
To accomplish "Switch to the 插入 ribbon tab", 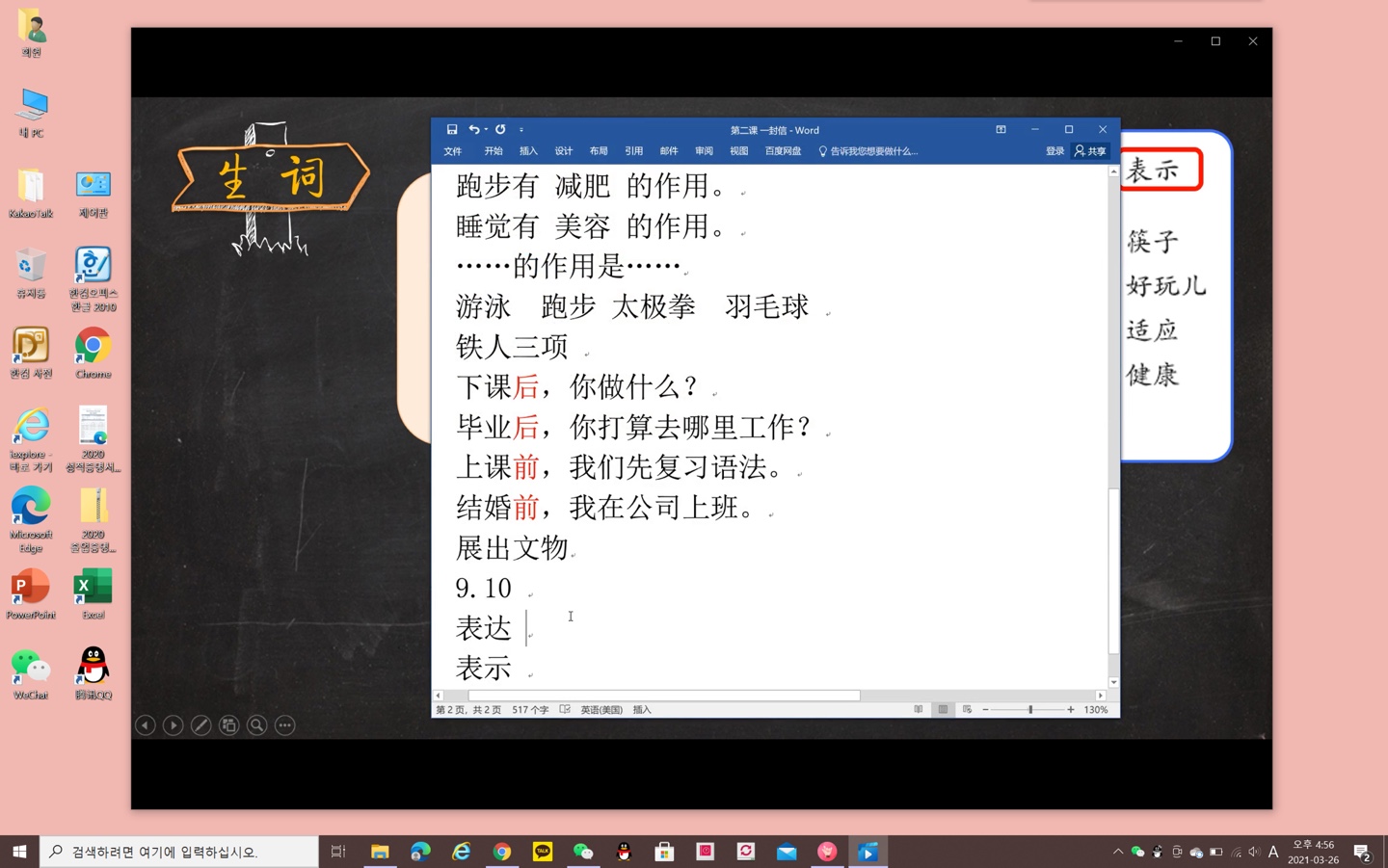I will tap(528, 151).
